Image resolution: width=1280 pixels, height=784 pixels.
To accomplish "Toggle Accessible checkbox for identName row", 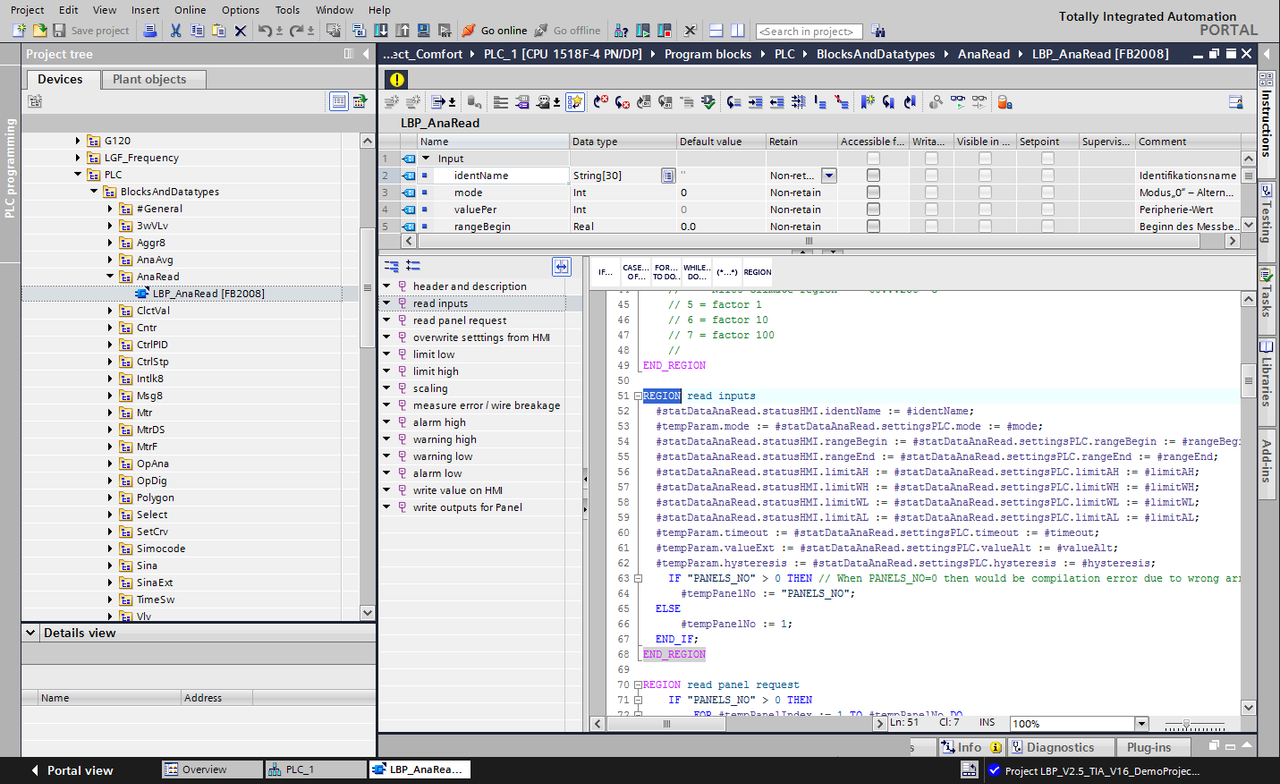I will [873, 176].
